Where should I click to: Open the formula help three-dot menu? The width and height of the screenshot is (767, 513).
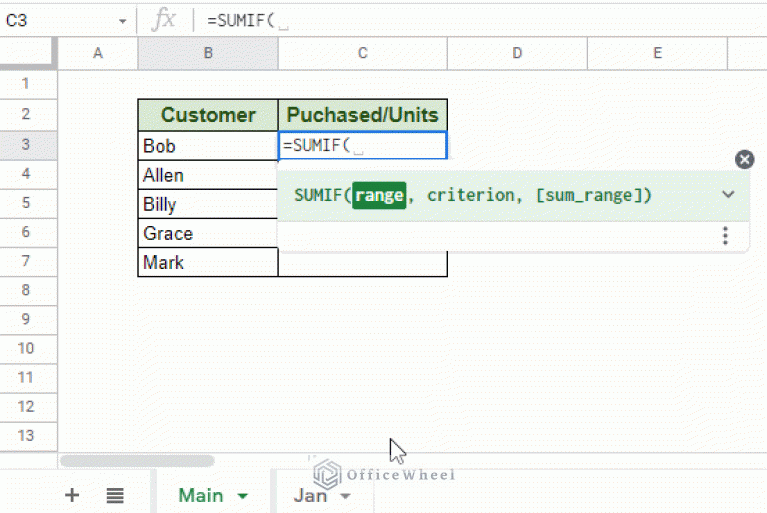[x=725, y=236]
